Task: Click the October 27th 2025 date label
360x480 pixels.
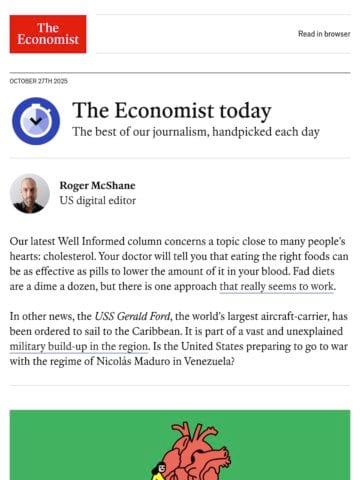Action: (39, 81)
